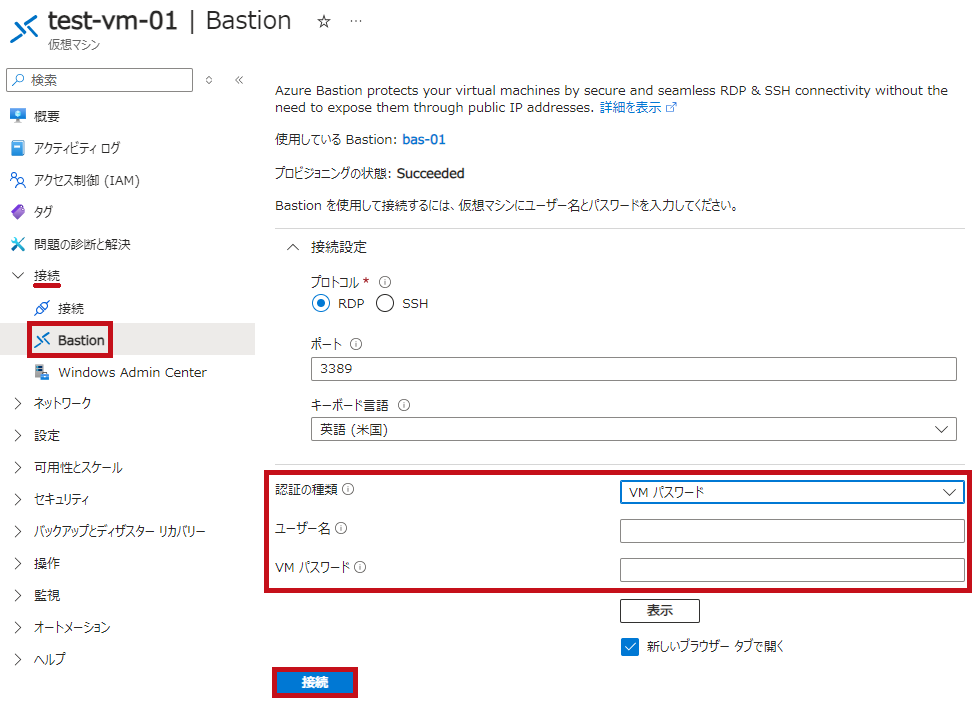Click the タグ tag icon
Image resolution: width=974 pixels, height=705 pixels.
tap(18, 212)
